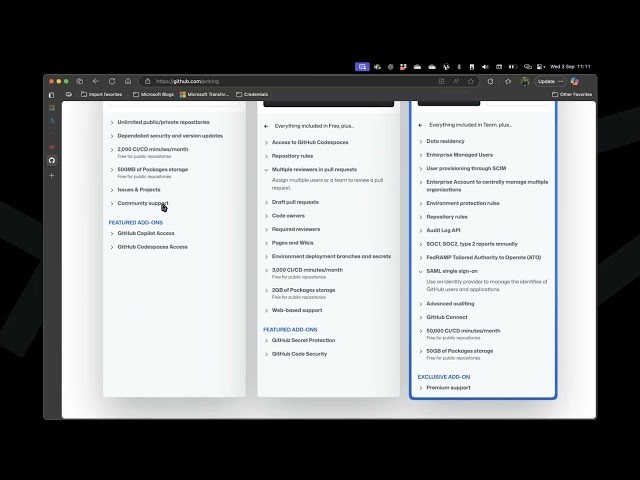Expand Community support item
640x480 pixels.
[x=139, y=203]
